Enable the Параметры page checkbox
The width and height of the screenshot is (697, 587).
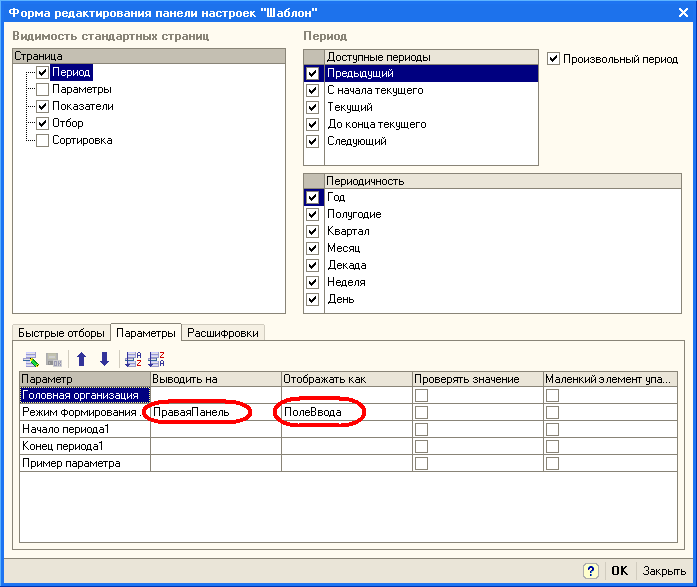[42, 90]
